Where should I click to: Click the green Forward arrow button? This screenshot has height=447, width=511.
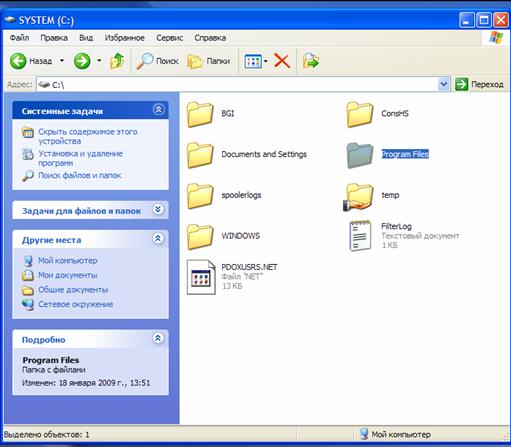(82, 61)
